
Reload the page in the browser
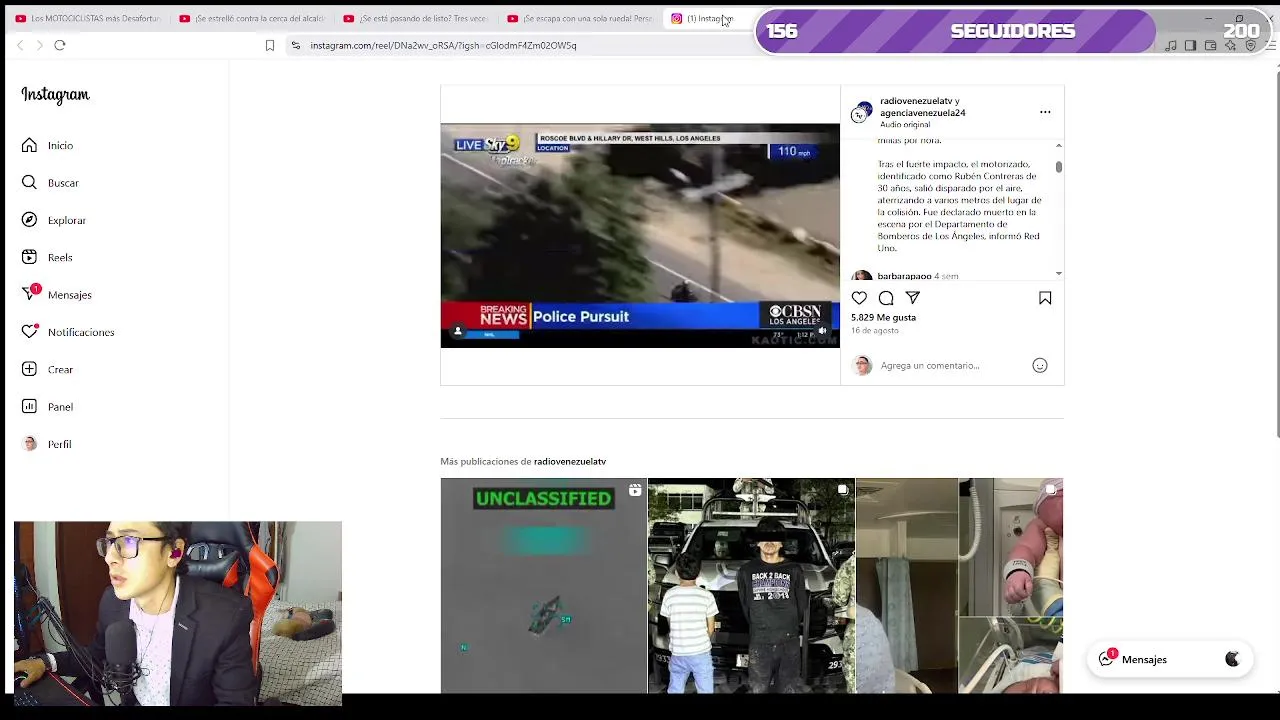[60, 45]
